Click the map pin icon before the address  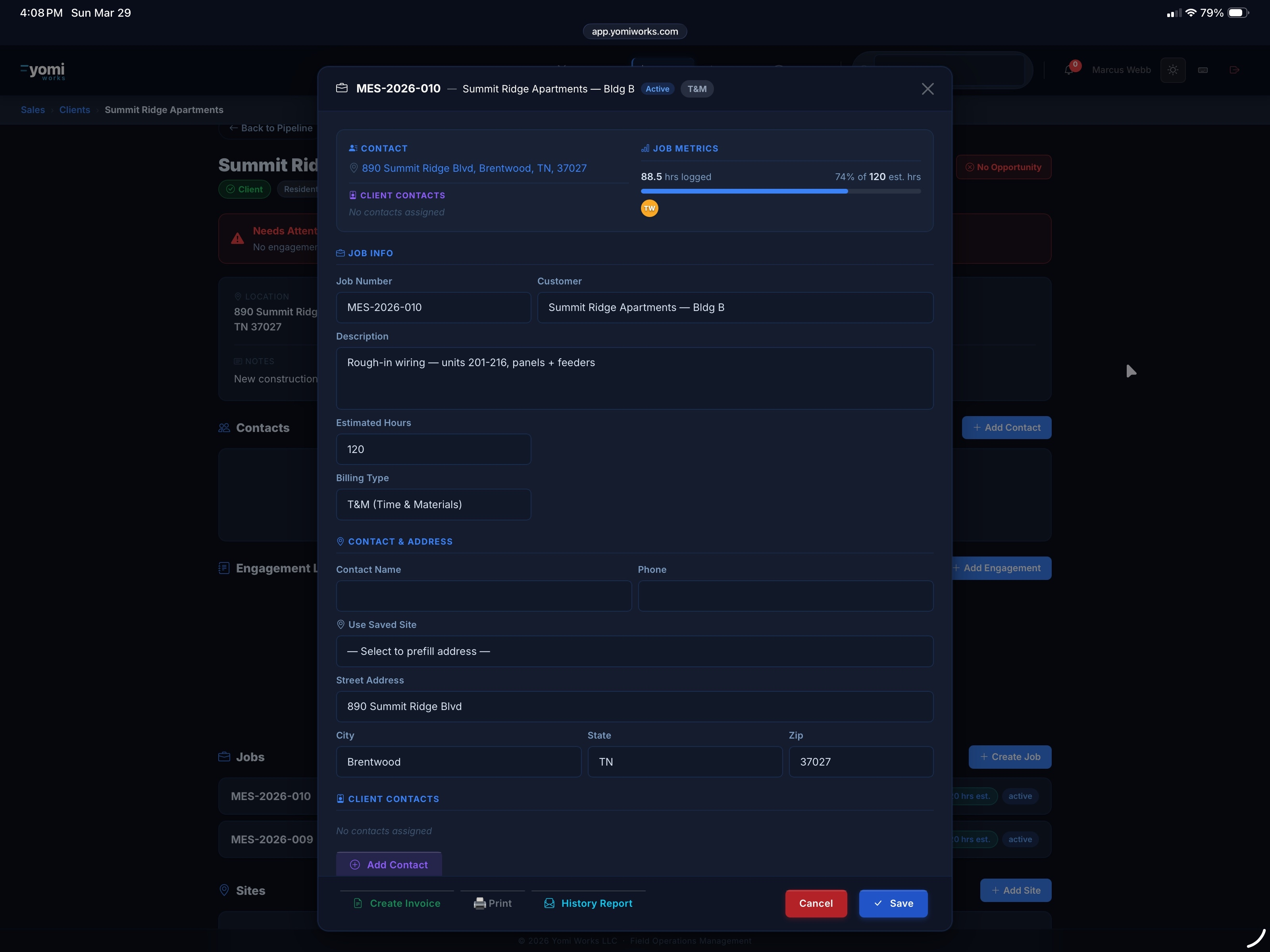[x=354, y=168]
